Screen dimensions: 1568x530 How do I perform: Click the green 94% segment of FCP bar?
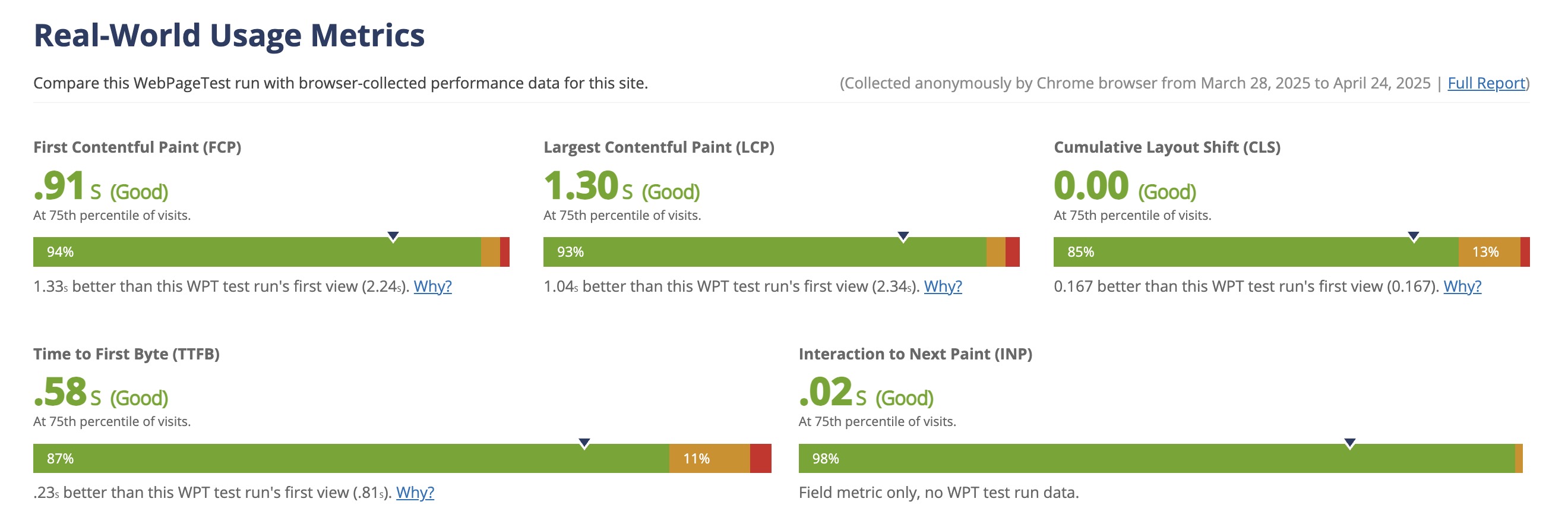point(255,252)
